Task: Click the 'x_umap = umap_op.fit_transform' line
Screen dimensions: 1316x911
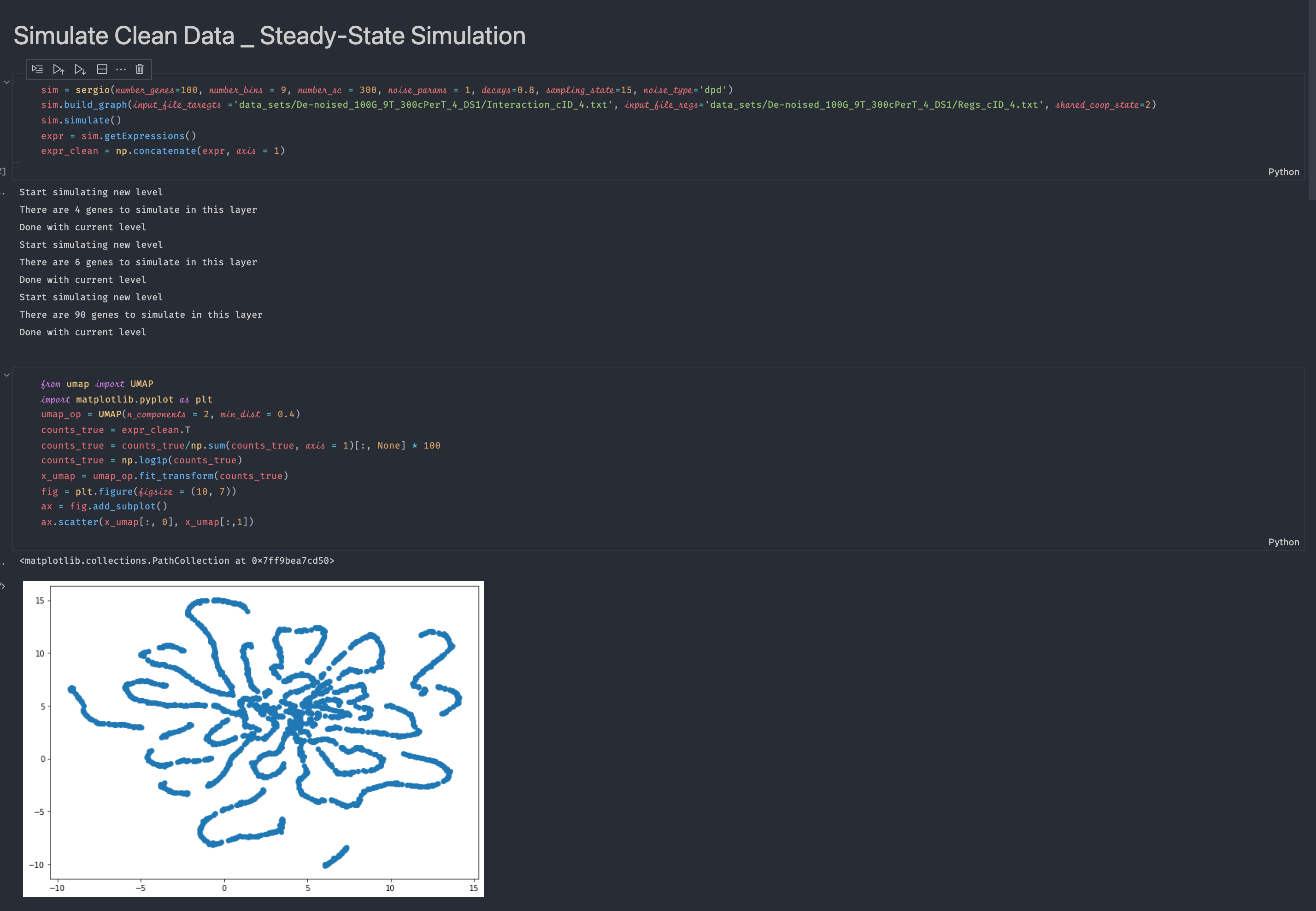Action: [x=164, y=475]
